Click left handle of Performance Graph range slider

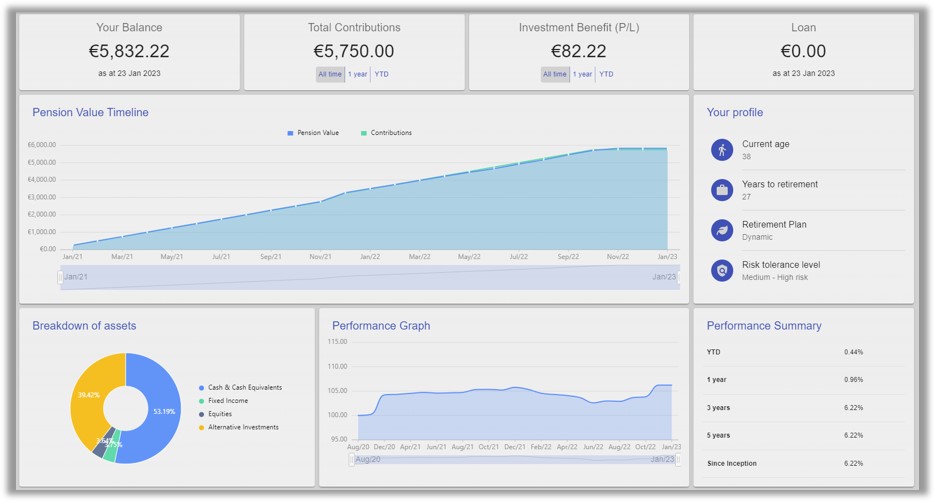pos(351,460)
